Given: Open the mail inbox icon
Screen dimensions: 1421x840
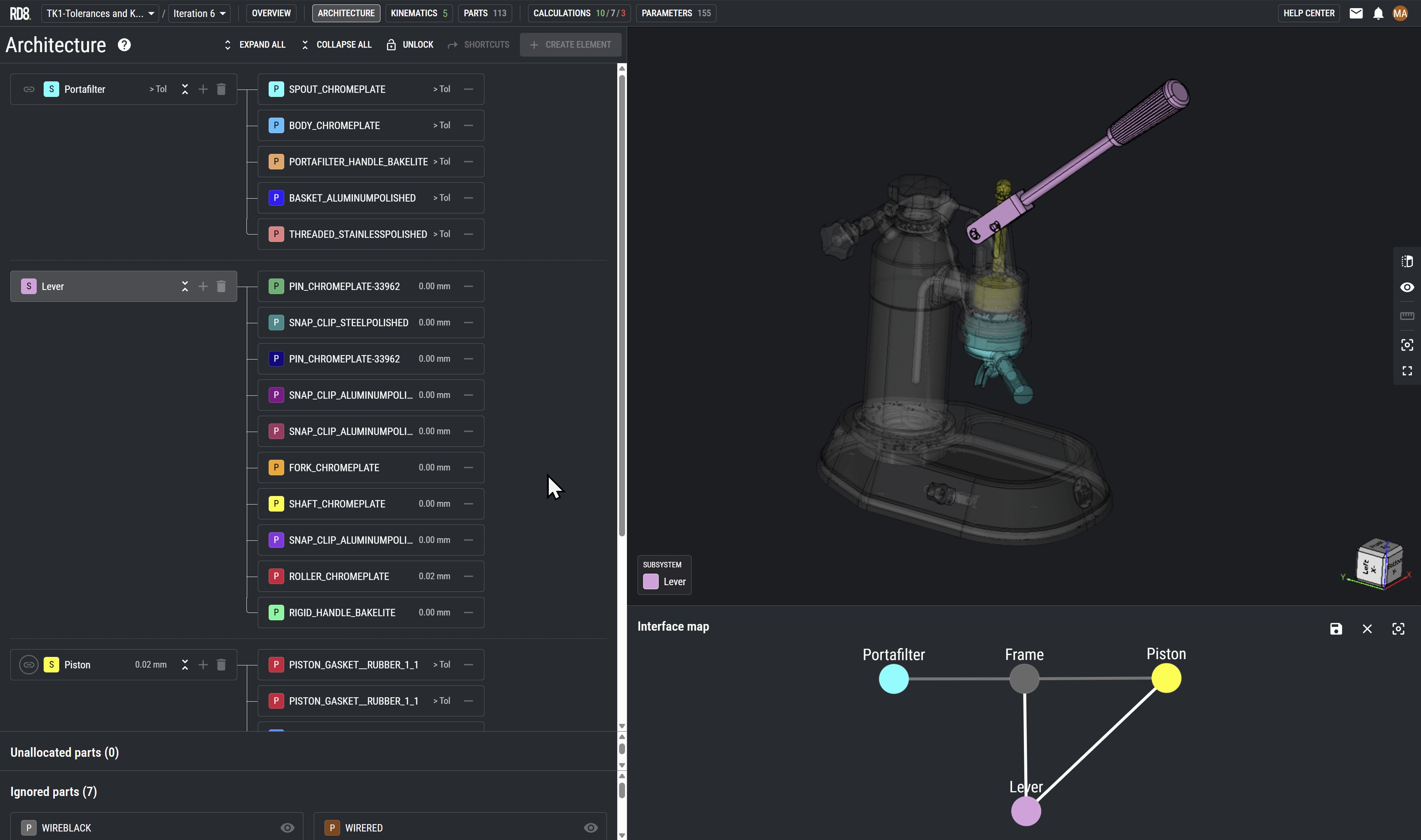Looking at the screenshot, I should pyautogui.click(x=1356, y=14).
